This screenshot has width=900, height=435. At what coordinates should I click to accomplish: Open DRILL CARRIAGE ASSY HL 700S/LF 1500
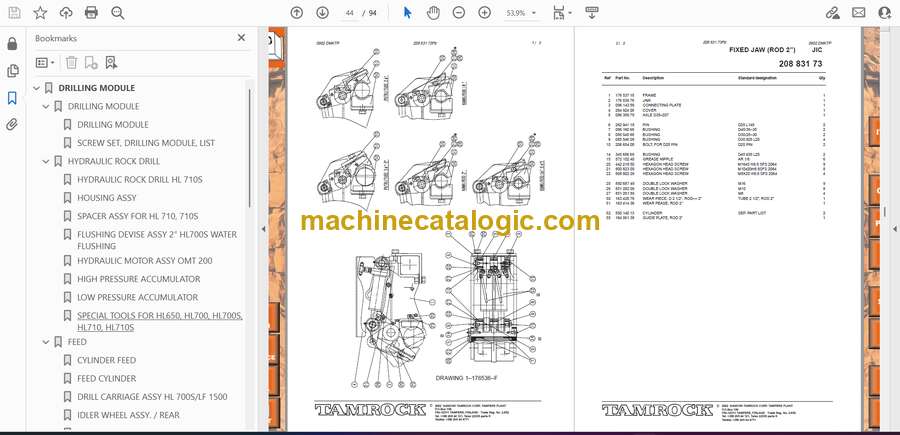pos(152,397)
